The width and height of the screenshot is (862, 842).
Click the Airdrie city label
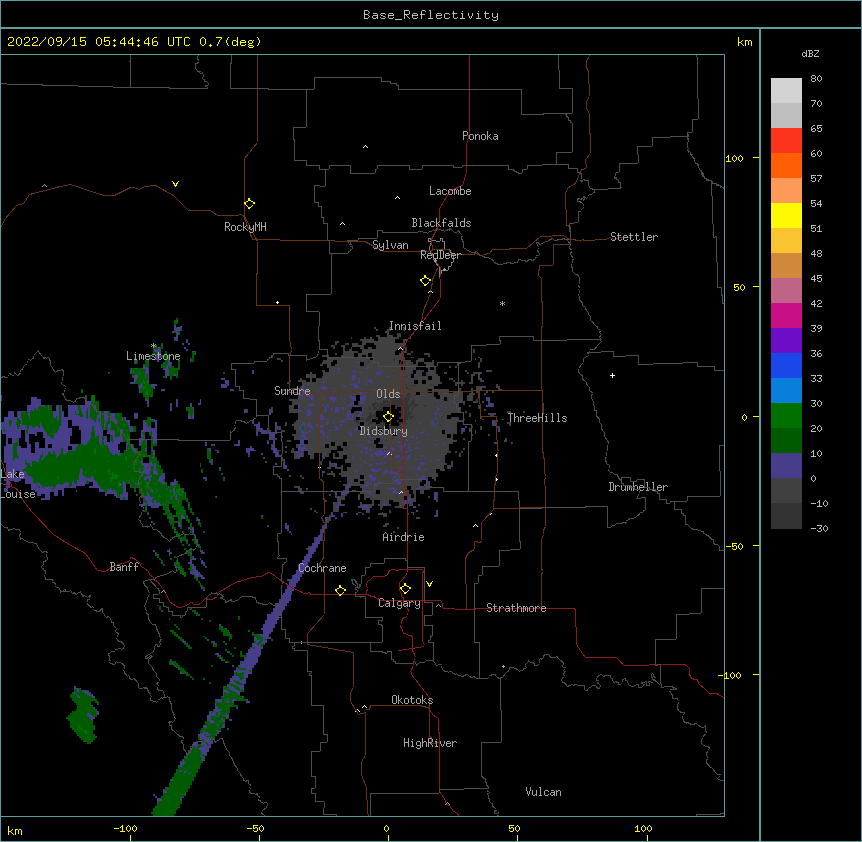(404, 537)
